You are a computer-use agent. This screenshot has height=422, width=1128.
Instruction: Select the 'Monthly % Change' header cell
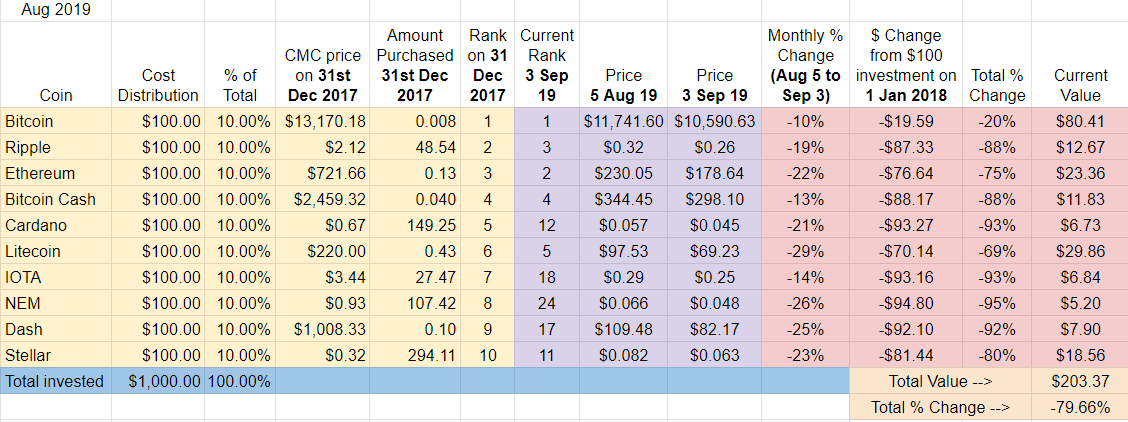[805, 65]
